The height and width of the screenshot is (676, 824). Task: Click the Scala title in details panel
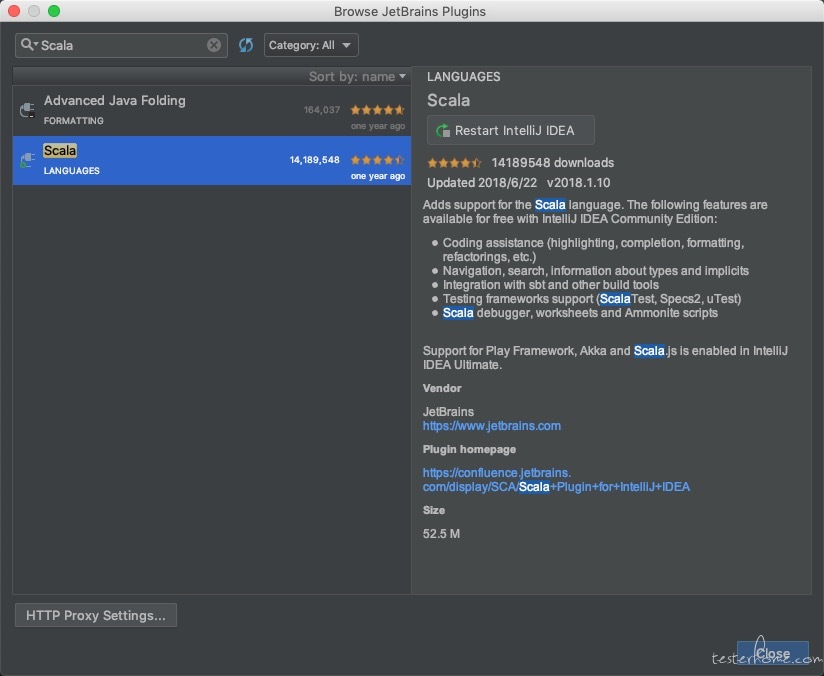point(448,100)
